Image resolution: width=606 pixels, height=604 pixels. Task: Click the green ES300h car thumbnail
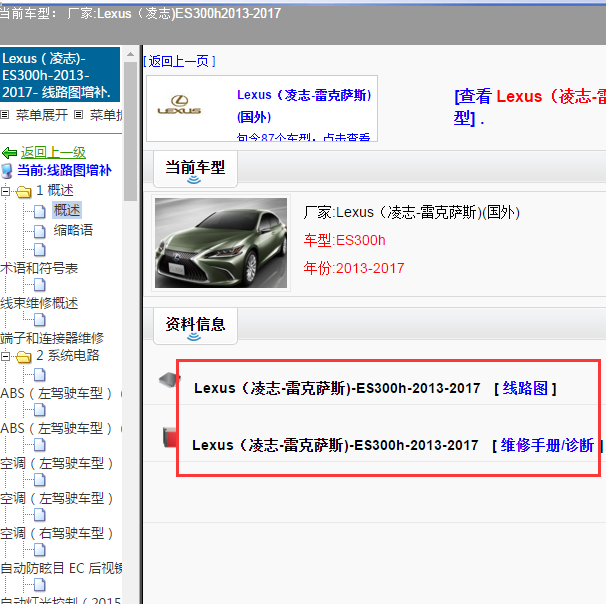click(221, 243)
